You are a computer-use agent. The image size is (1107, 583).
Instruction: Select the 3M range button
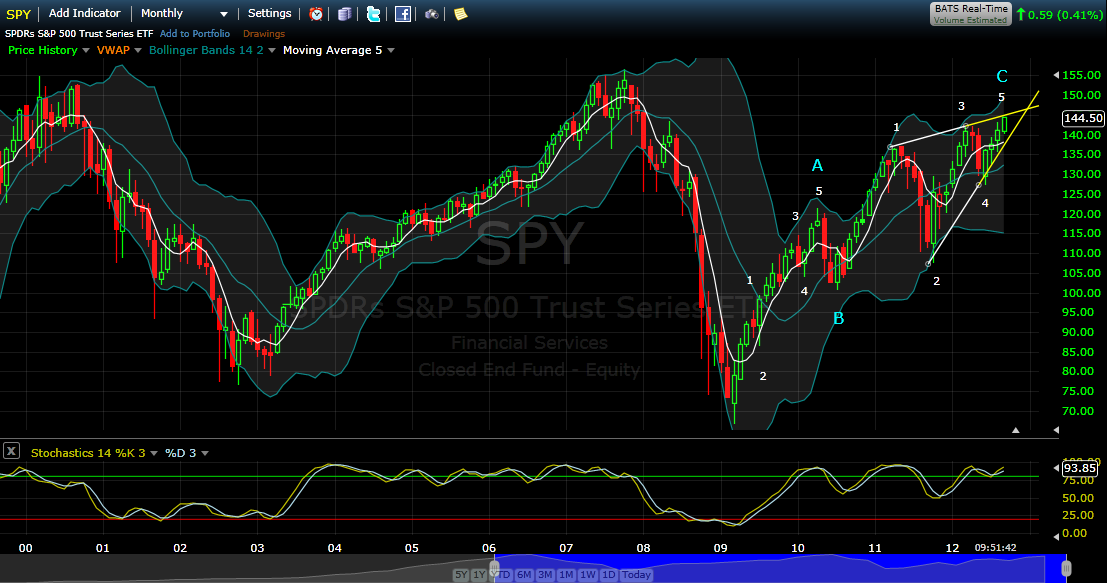click(x=545, y=575)
